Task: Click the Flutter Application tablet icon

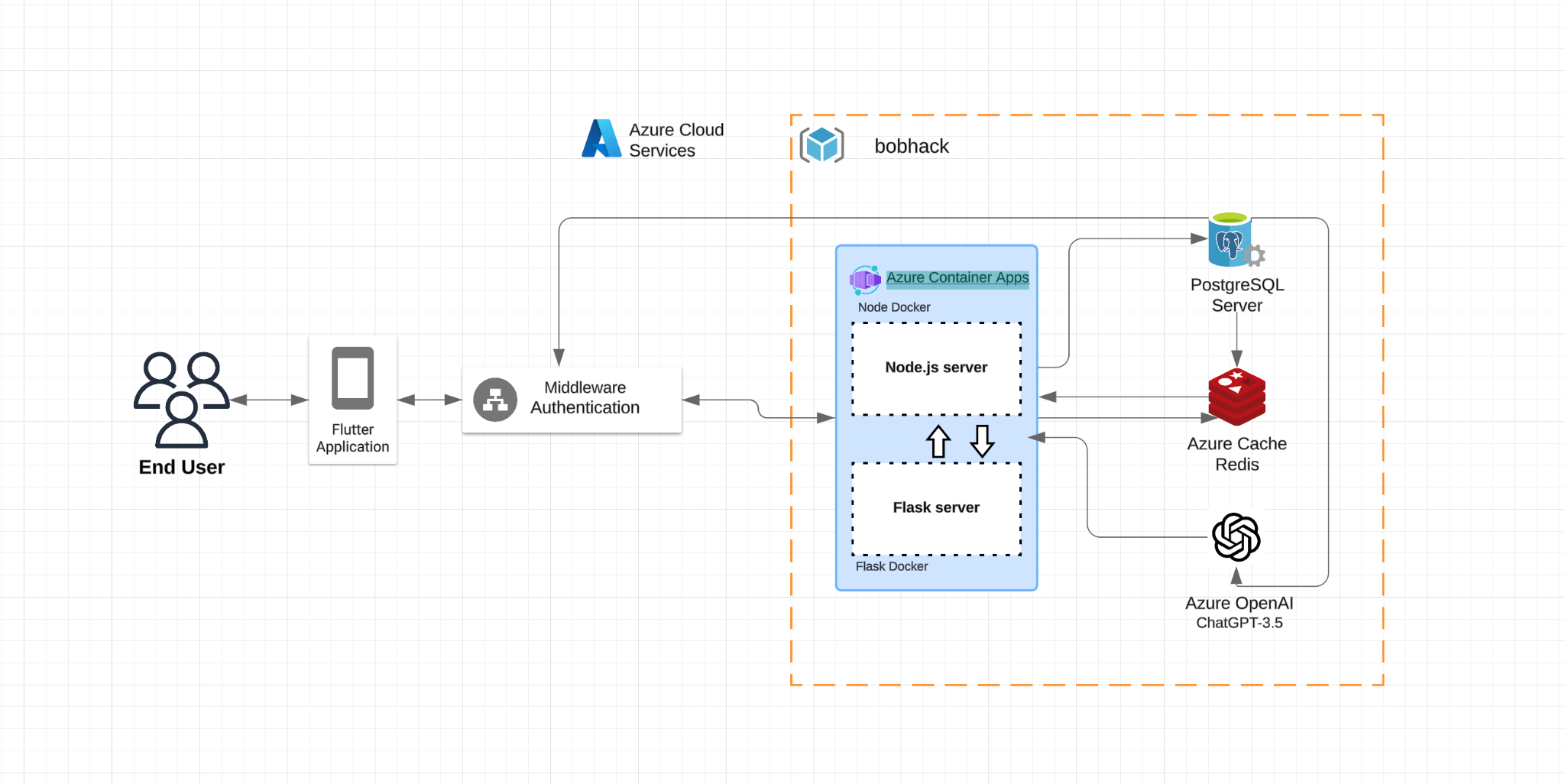Action: (x=352, y=378)
